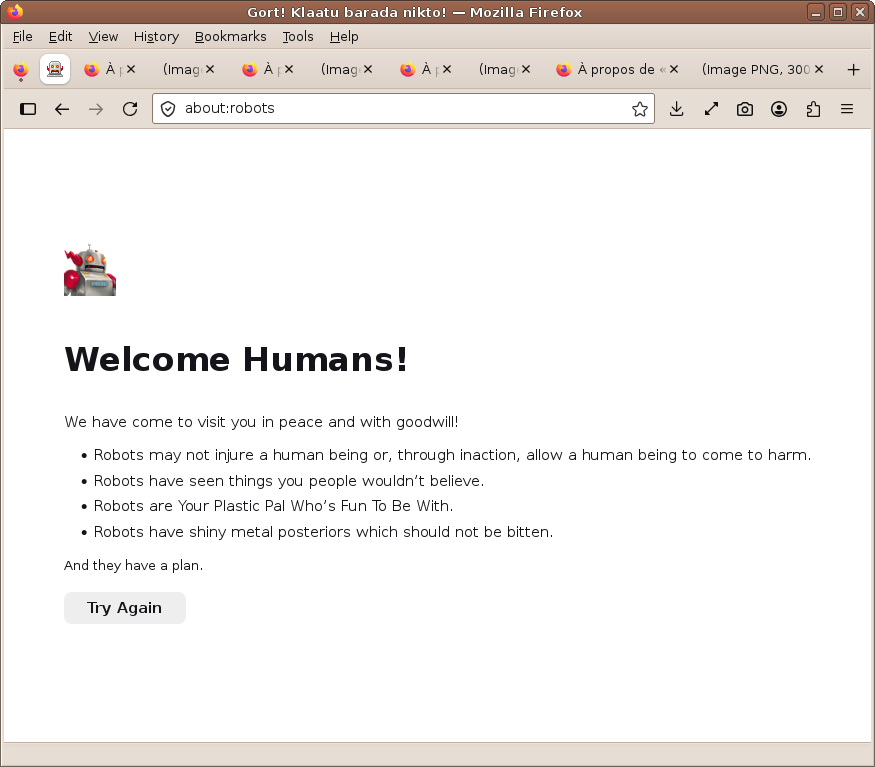Close the Firefox window
875x767 pixels.
pos(860,12)
